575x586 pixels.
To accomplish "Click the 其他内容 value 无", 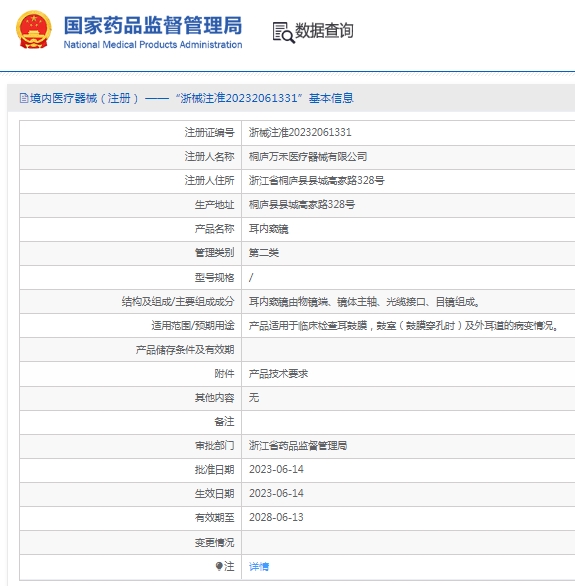I will click(x=254, y=398).
